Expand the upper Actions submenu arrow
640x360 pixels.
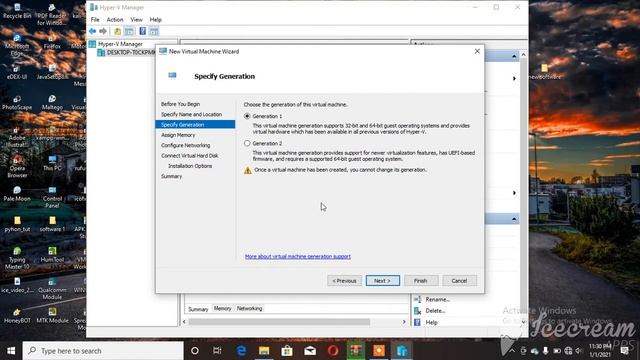pos(514,78)
